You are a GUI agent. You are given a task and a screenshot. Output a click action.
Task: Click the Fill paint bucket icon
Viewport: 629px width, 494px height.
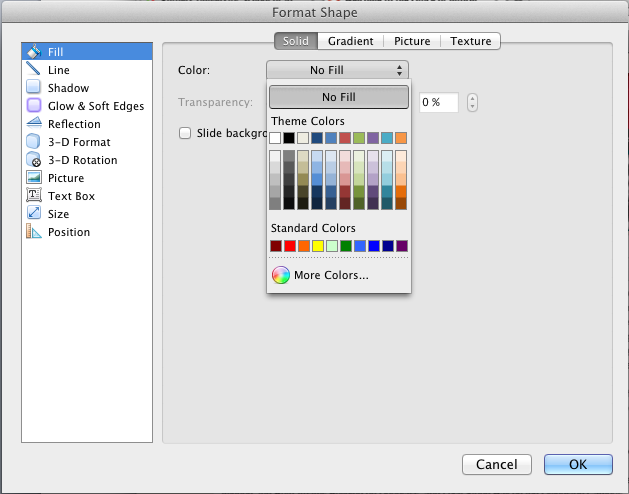point(34,51)
